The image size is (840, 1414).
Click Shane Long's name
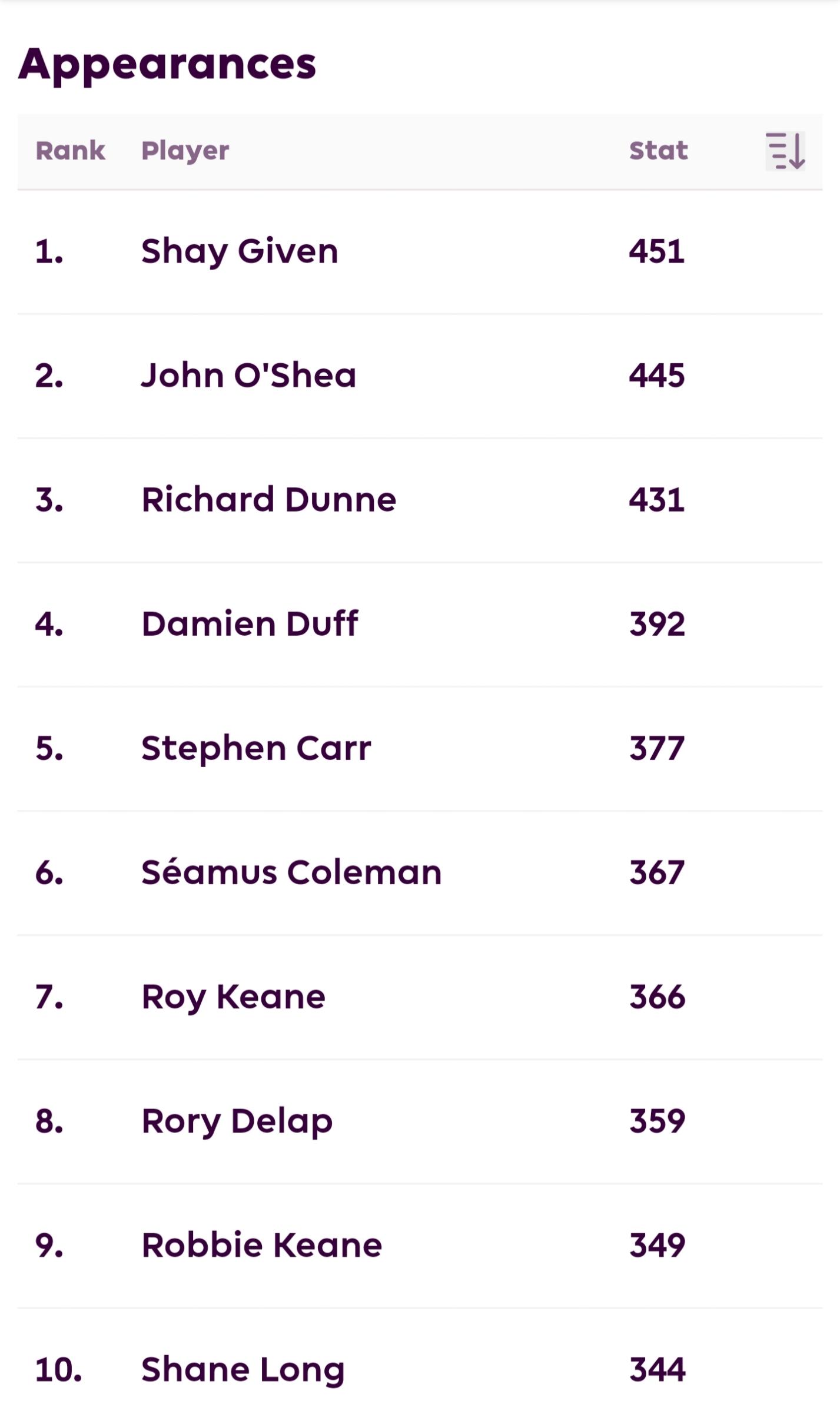coord(243,1370)
